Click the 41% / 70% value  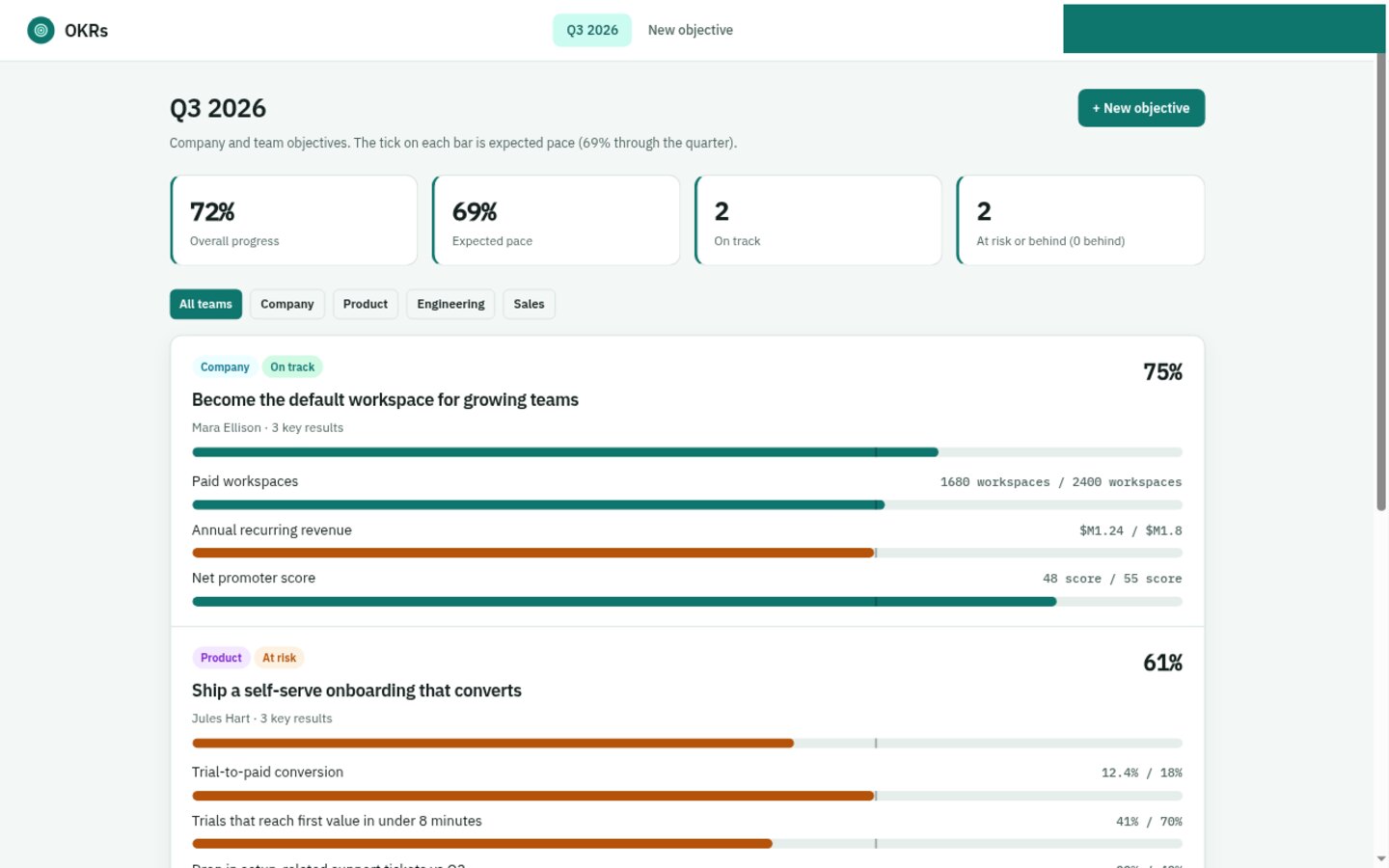(1149, 822)
